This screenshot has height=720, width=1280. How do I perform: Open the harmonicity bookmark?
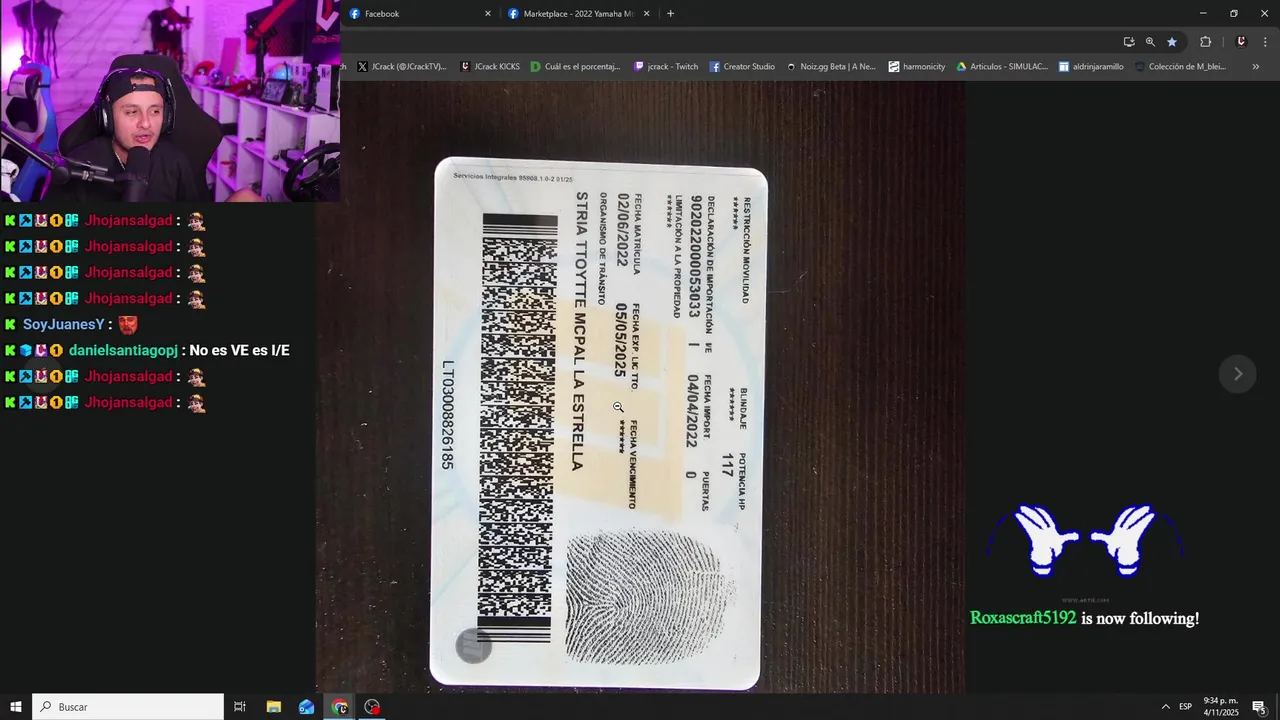tap(917, 67)
